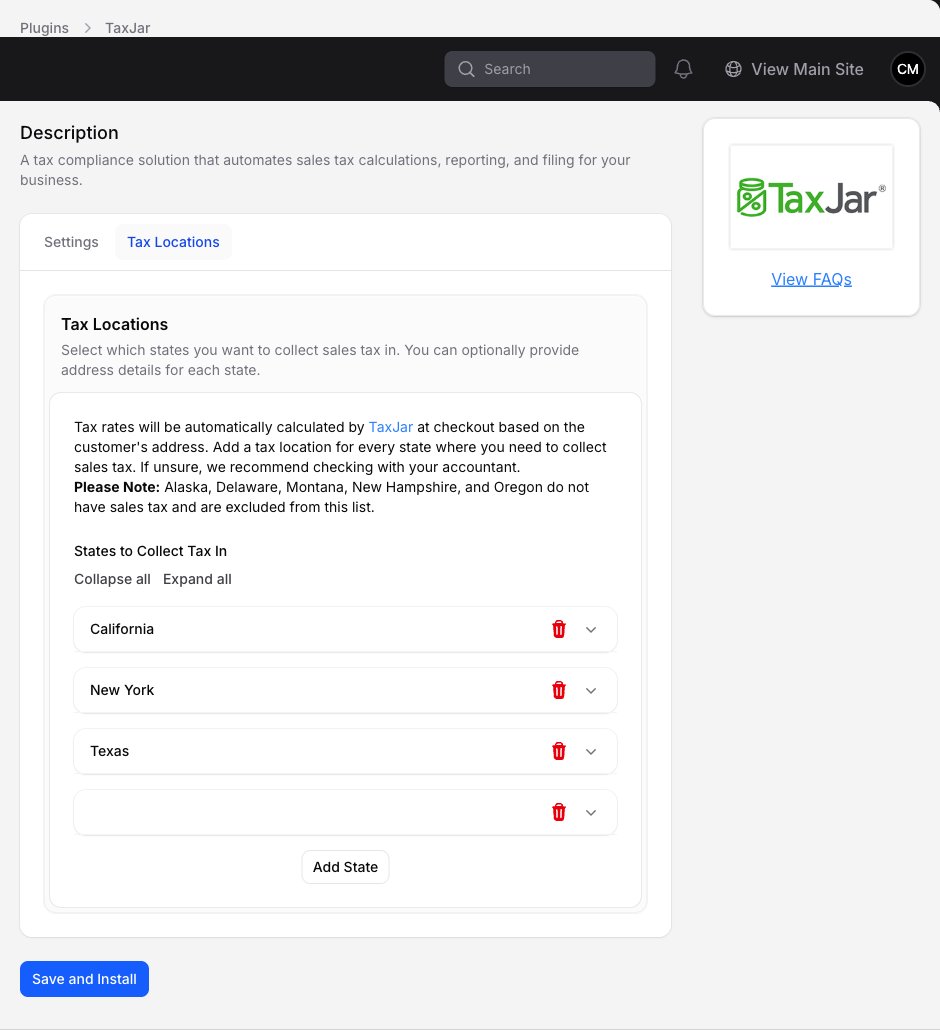Switch to the Settings tab
The image size is (940, 1030).
click(x=71, y=242)
